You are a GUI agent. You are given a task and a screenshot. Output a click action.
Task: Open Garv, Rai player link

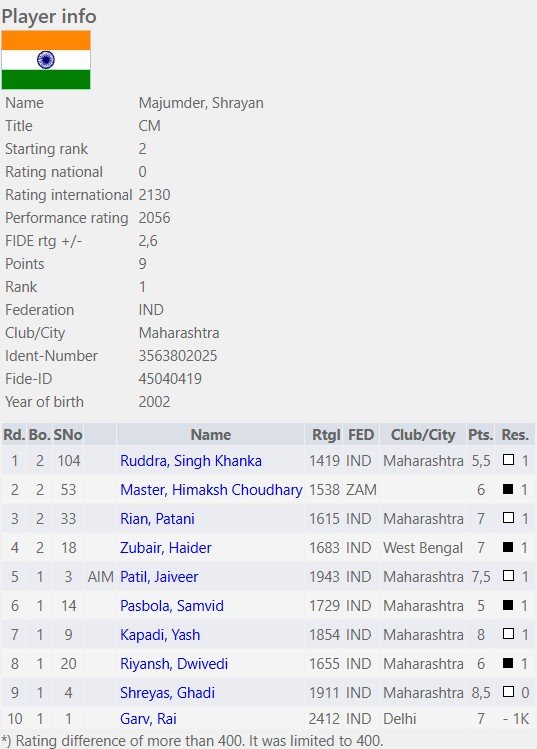(148, 719)
